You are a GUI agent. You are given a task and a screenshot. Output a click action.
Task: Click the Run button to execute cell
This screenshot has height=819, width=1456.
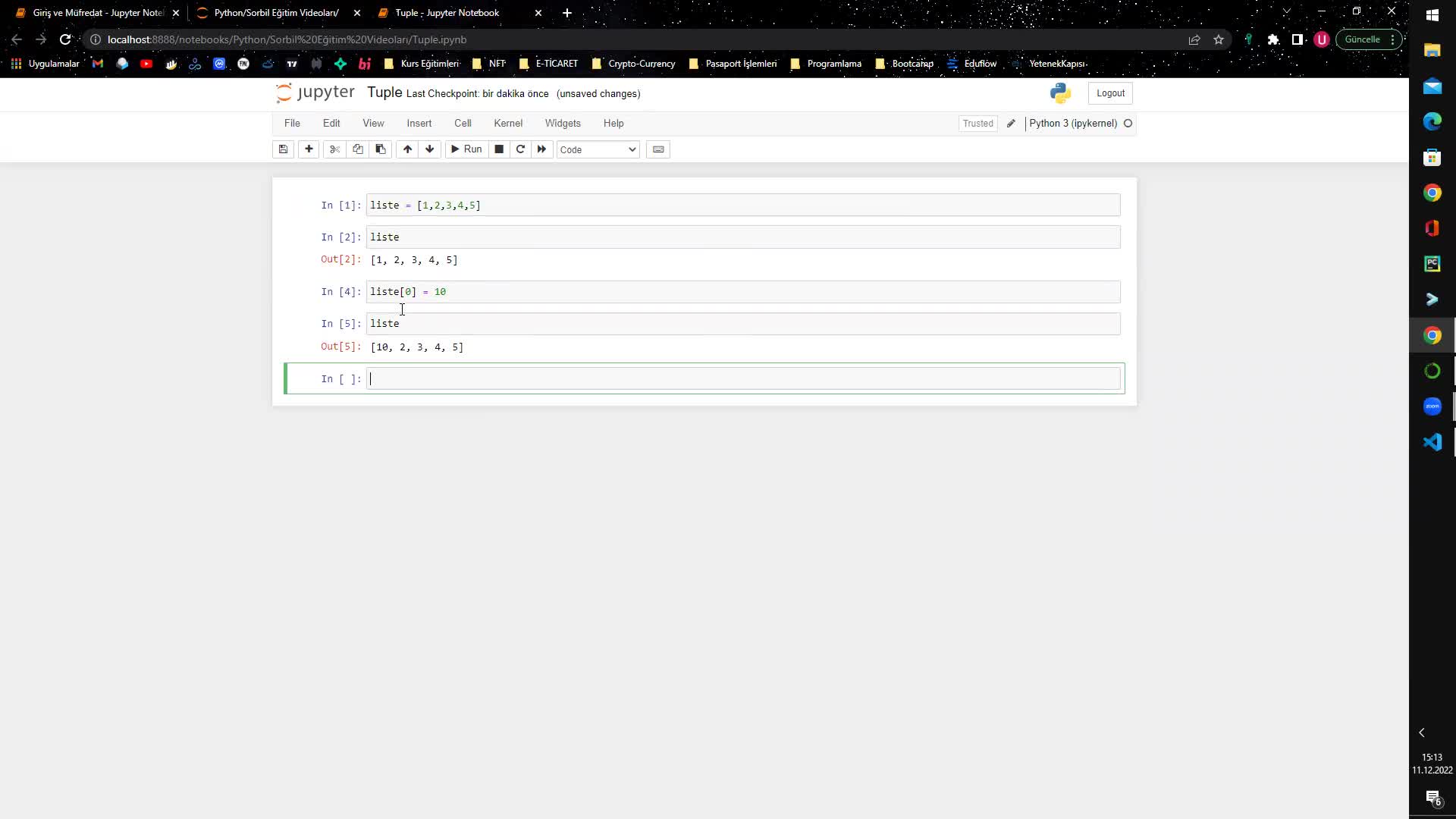coord(467,149)
